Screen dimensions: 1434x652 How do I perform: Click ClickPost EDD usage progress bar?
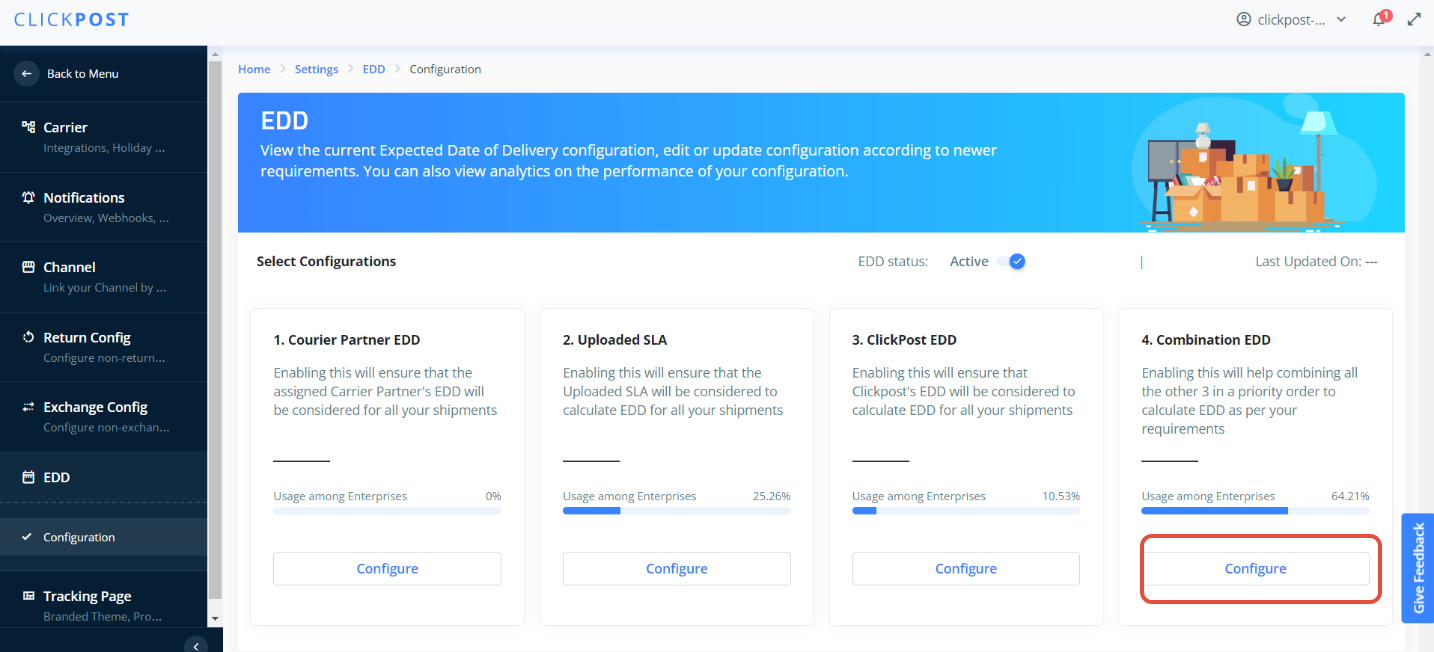(966, 511)
